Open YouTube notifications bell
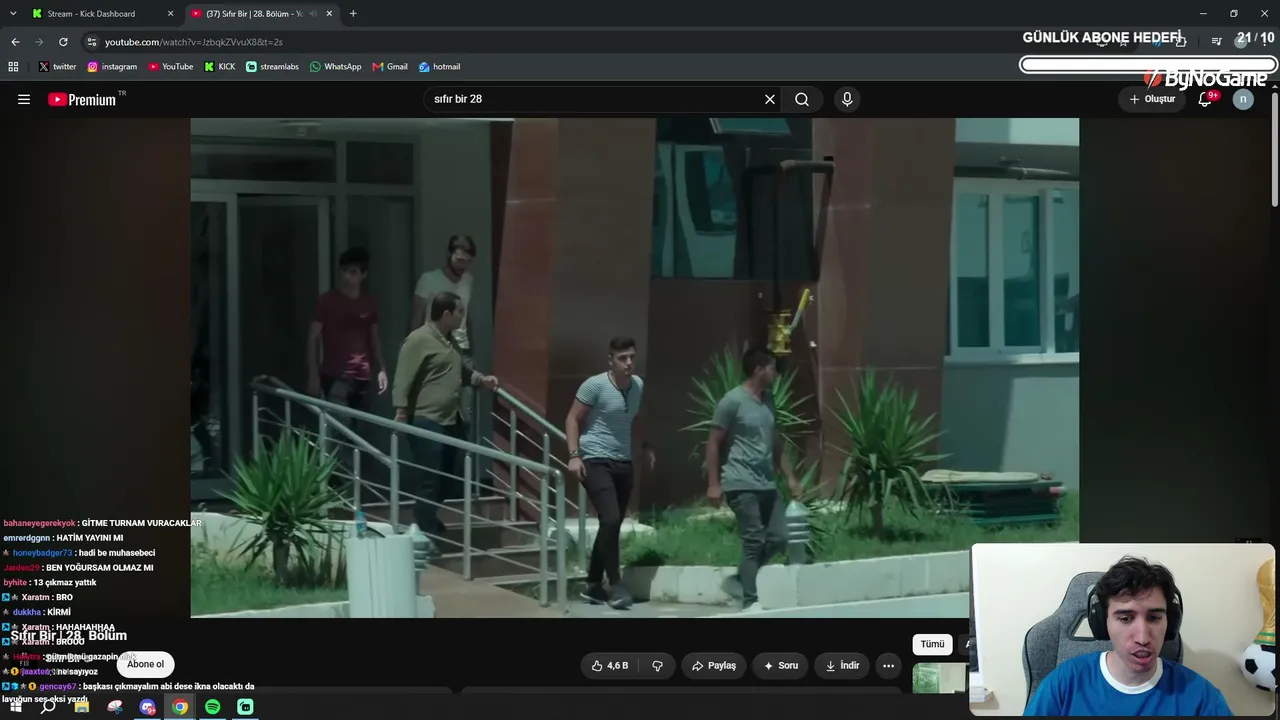Screen dimensions: 1280x720 pos(1206,99)
